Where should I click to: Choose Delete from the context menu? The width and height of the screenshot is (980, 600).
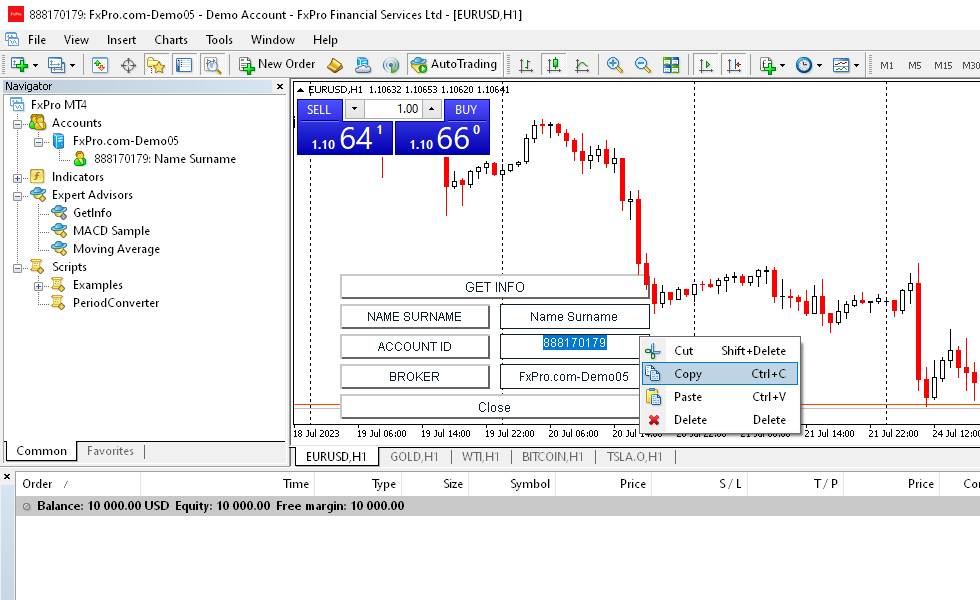(x=720, y=420)
